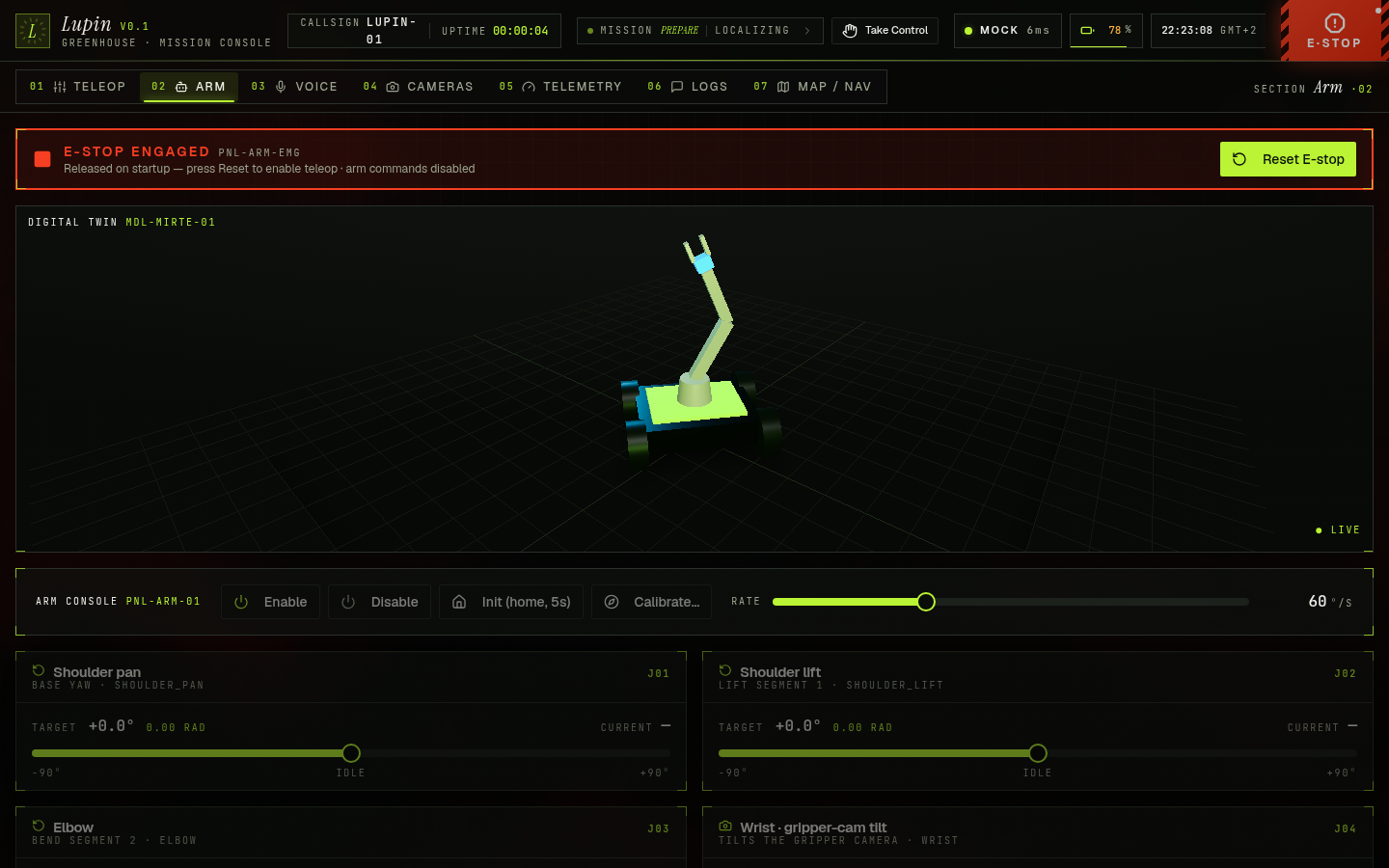This screenshot has width=1389, height=868.
Task: Click the clock reading 22:23:08
Action: [1186, 31]
